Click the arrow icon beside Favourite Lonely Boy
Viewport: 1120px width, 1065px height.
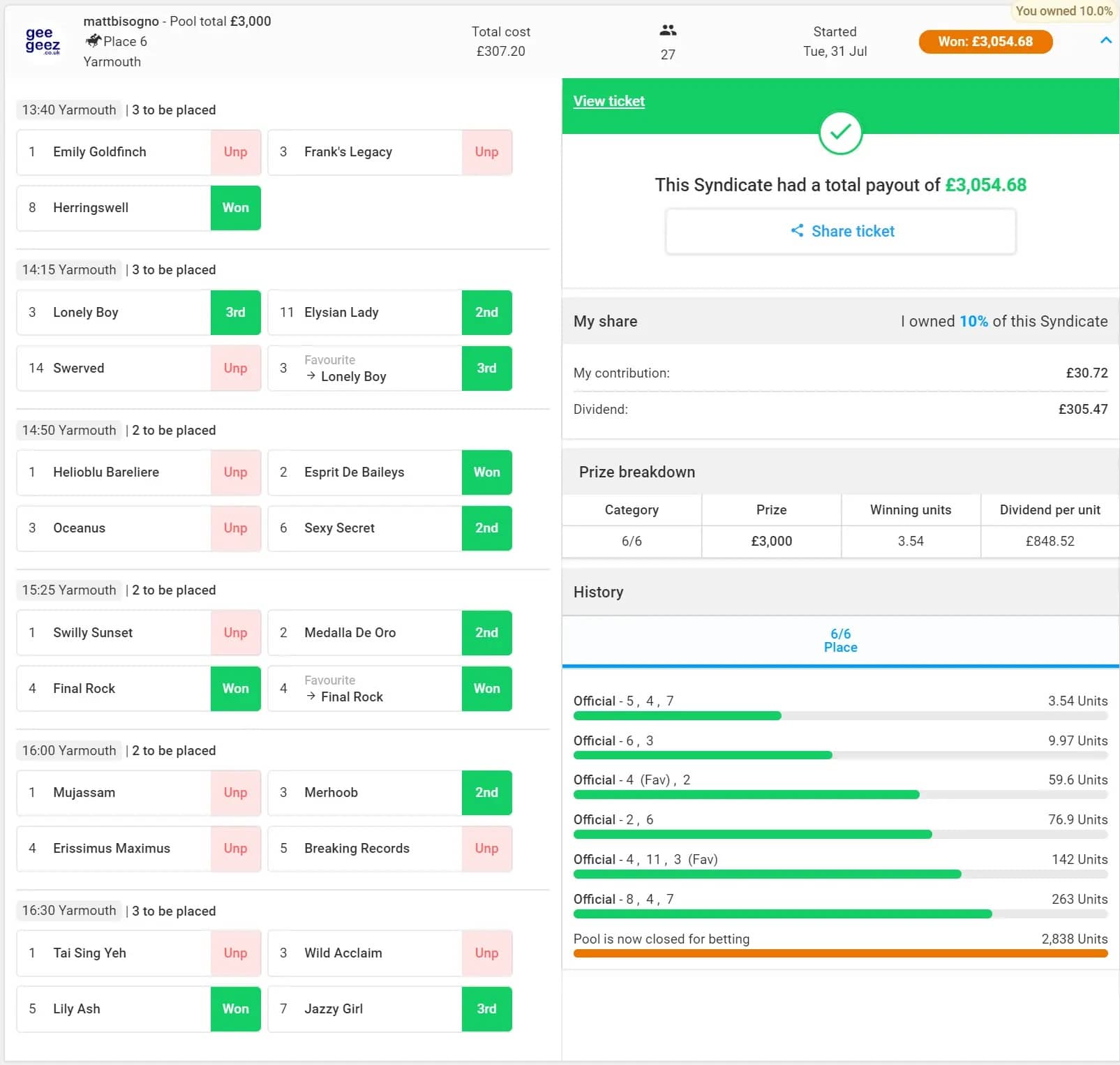[311, 376]
